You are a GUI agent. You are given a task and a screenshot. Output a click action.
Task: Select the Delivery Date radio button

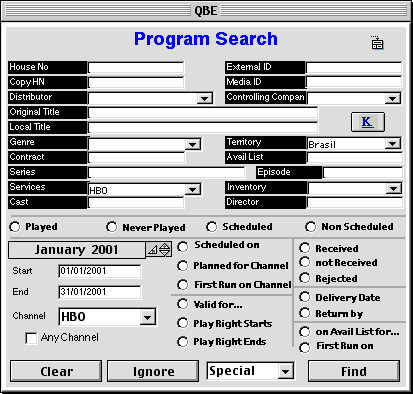click(x=304, y=297)
